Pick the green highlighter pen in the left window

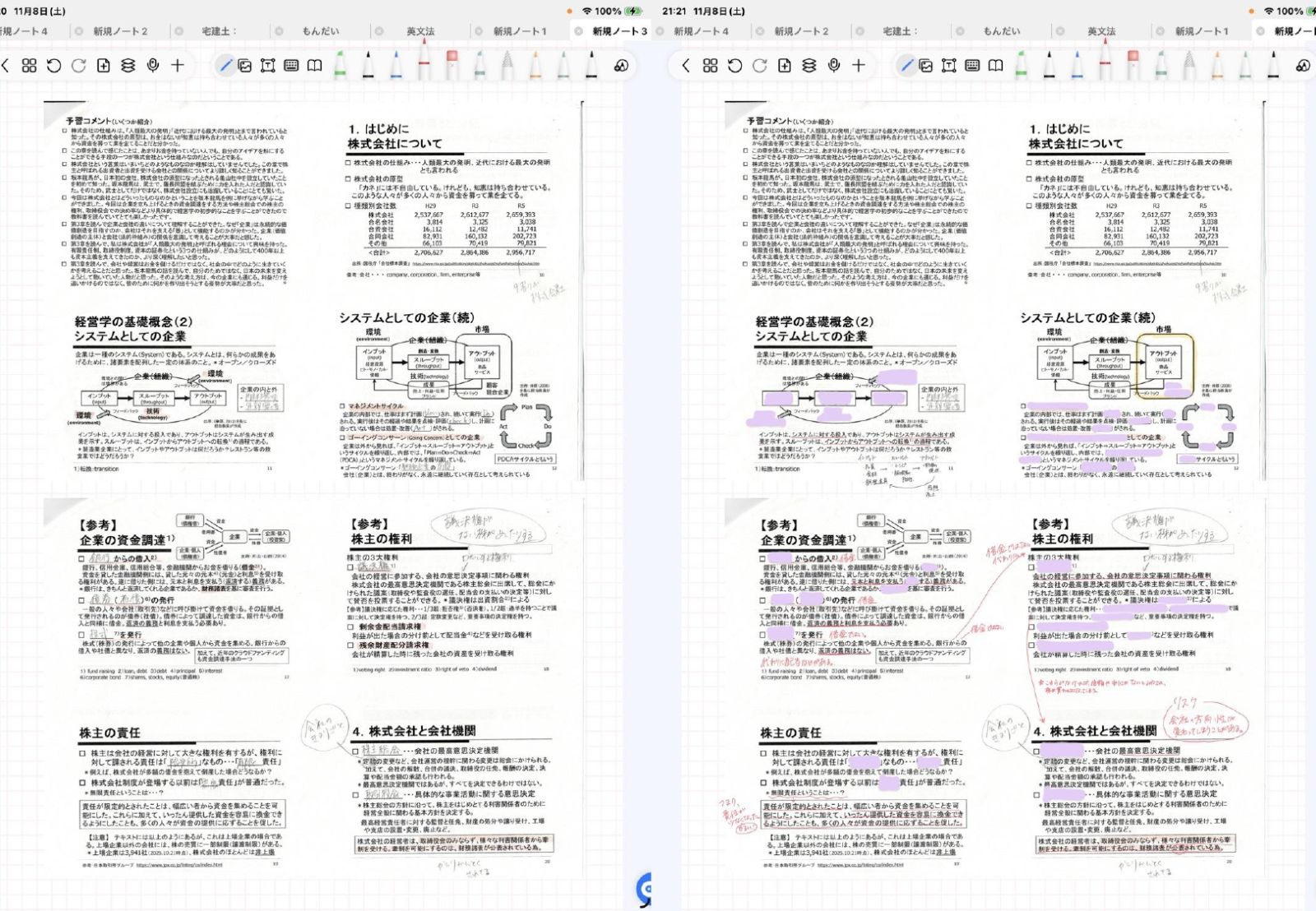point(341,64)
